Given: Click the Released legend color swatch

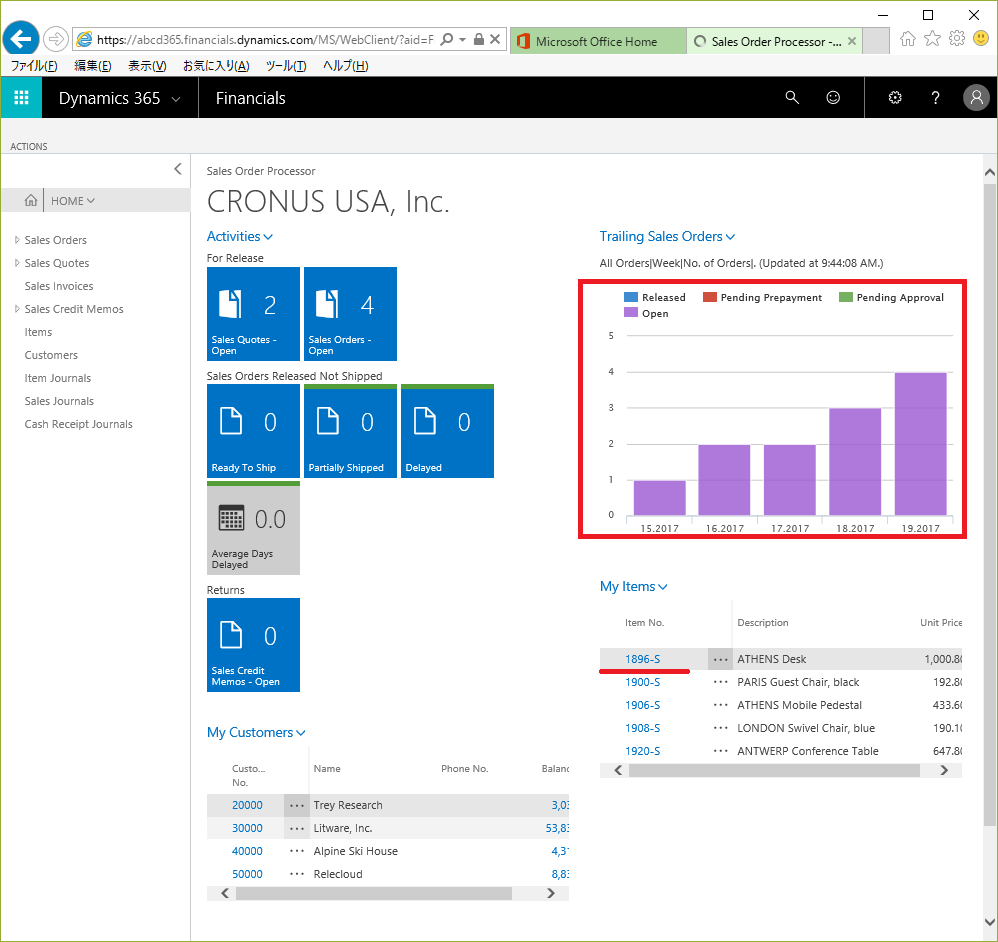Looking at the screenshot, I should coord(631,297).
